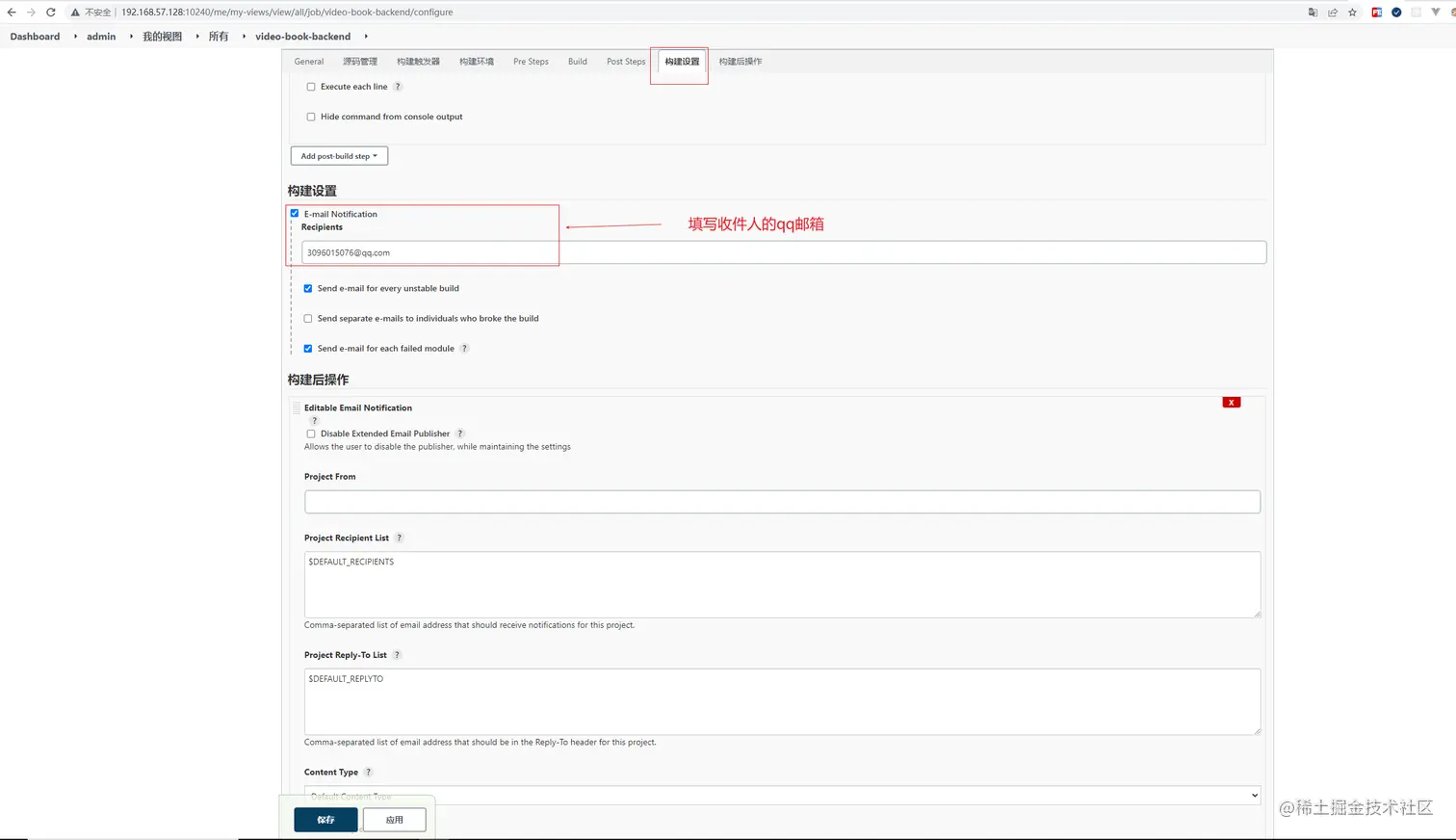Expand the admin breadcrumb arrow
Viewport: 1456px width, 840px height.
coord(131,37)
